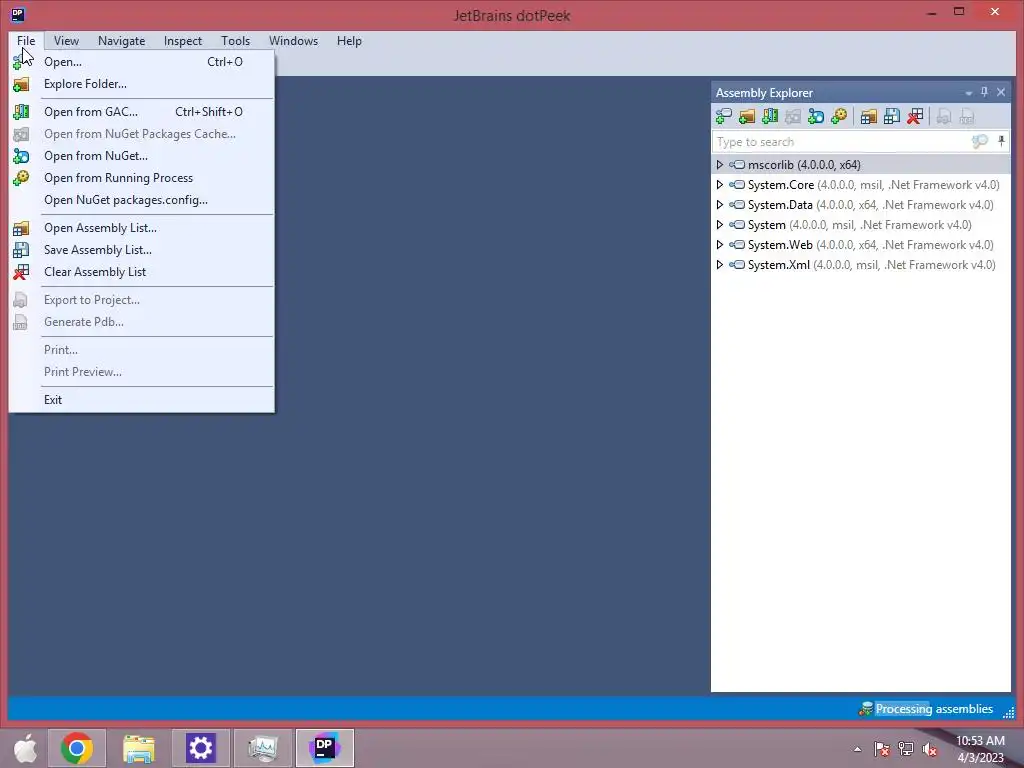Choose Save Assembly List... menu entry
The height and width of the screenshot is (768, 1024).
point(142,250)
